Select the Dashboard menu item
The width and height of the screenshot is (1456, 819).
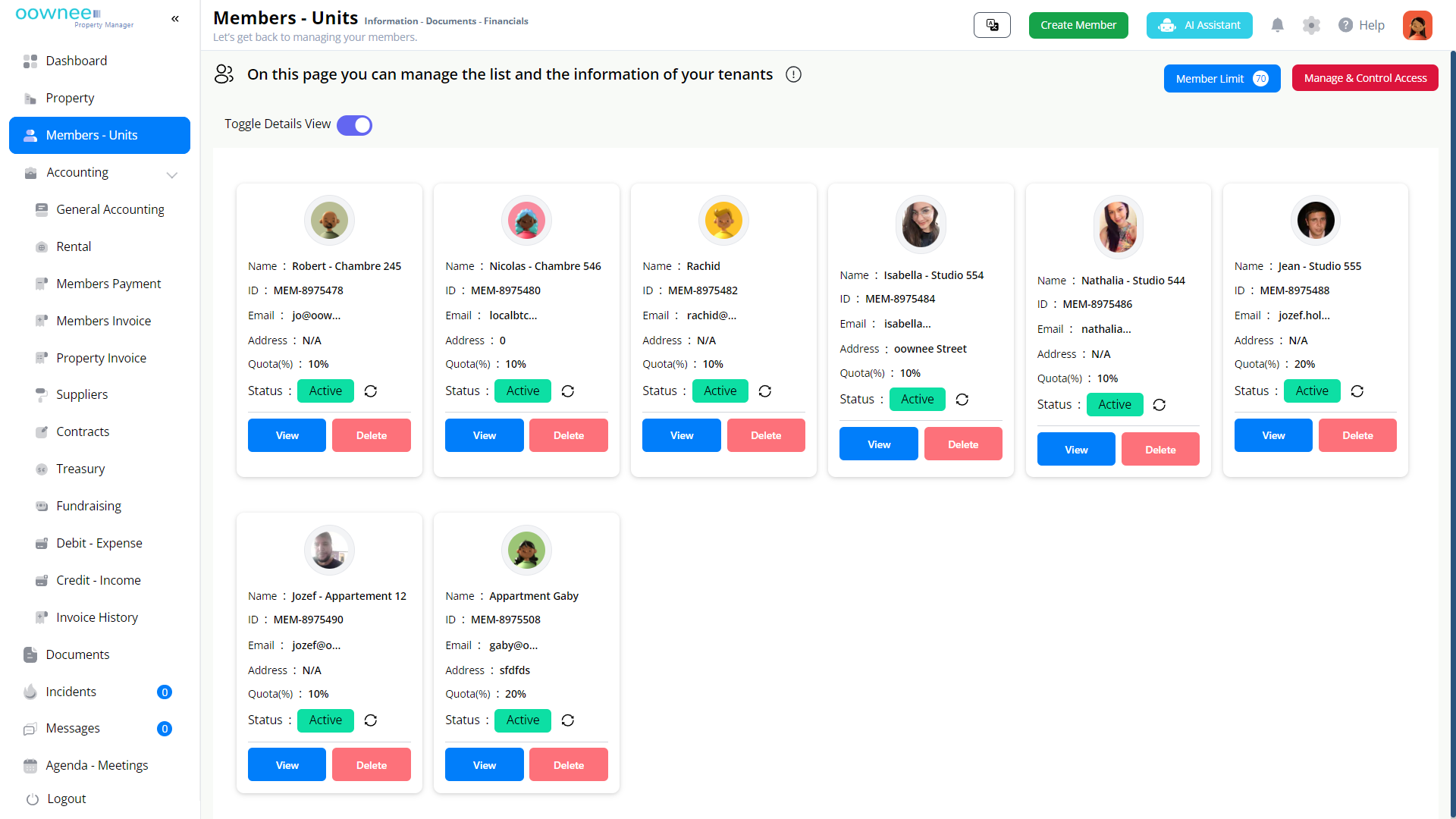(x=74, y=60)
